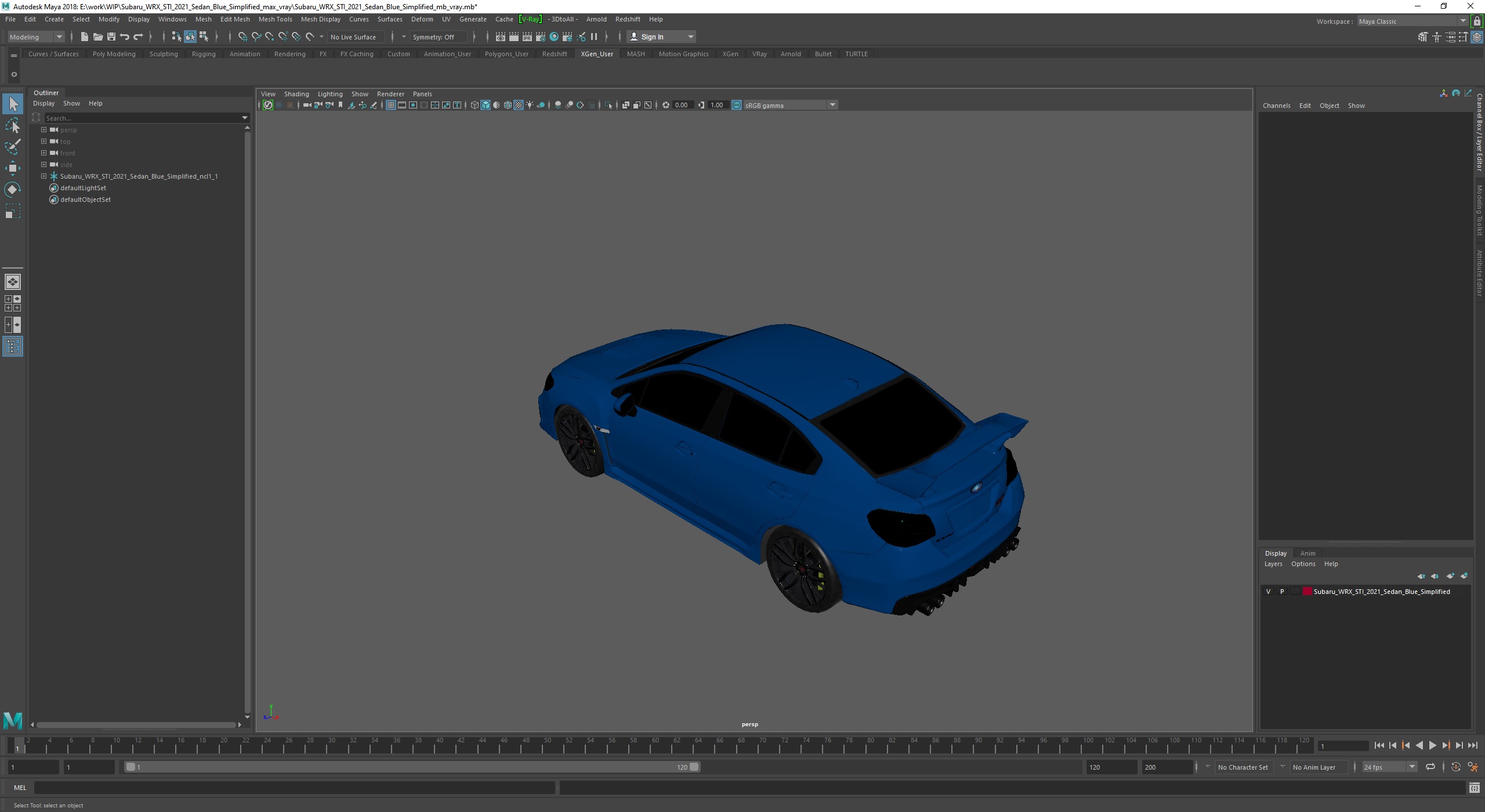
Task: Open the Modeling menu set dropdown
Action: (36, 37)
